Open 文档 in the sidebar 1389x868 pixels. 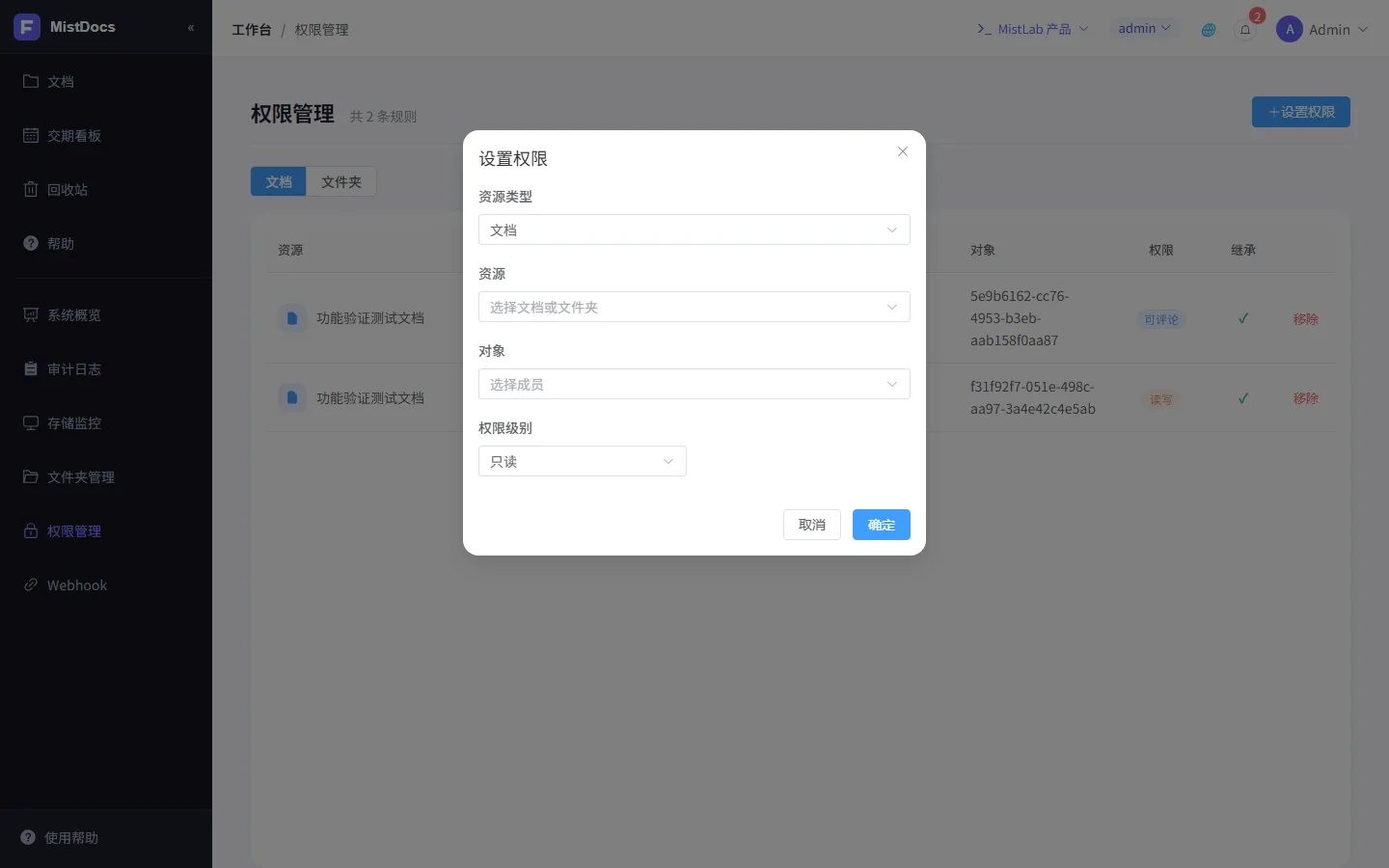click(x=106, y=82)
